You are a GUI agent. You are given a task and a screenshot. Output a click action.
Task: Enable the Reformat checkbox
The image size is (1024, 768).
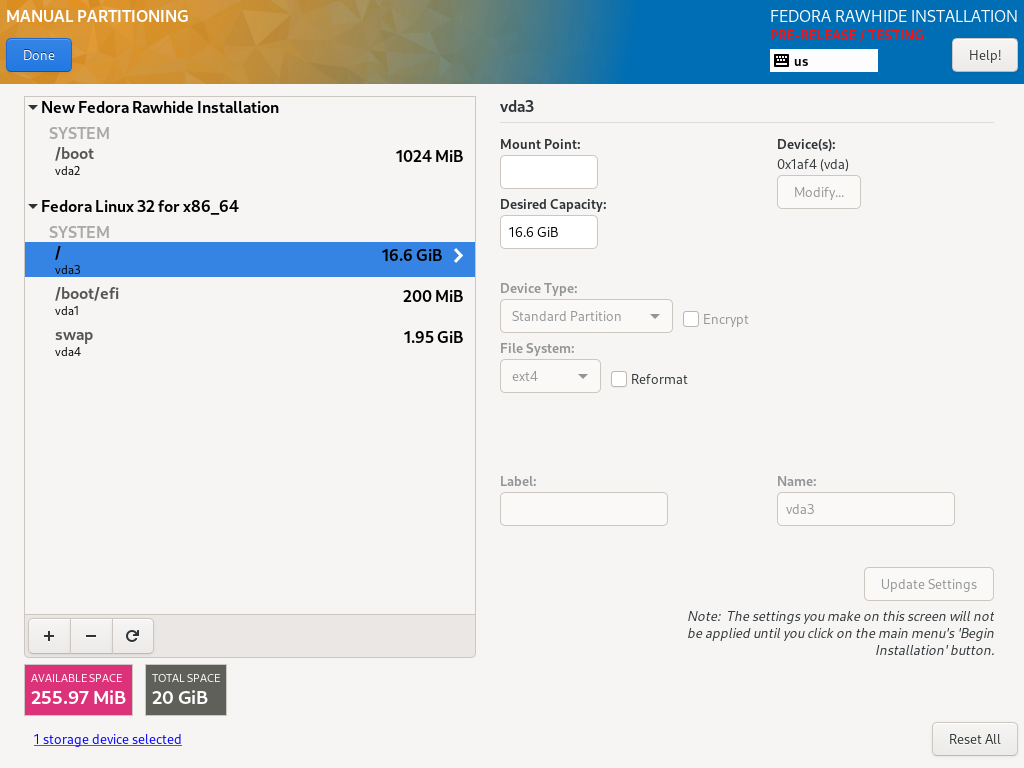pyautogui.click(x=618, y=379)
